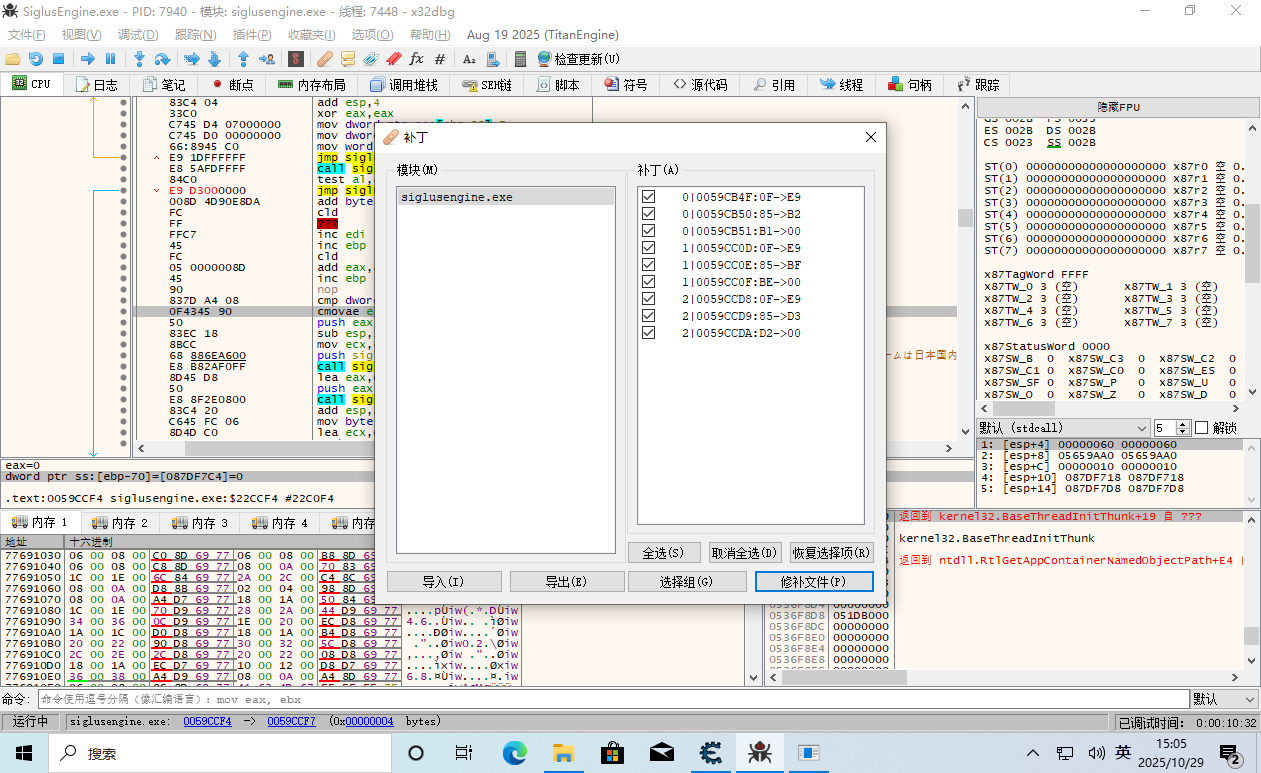
Task: Toggle checkbox for patch 0059CC0D:0F->E9
Action: click(x=648, y=248)
